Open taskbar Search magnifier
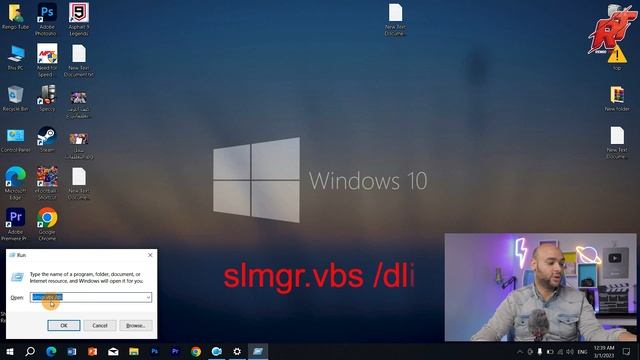 [30, 351]
